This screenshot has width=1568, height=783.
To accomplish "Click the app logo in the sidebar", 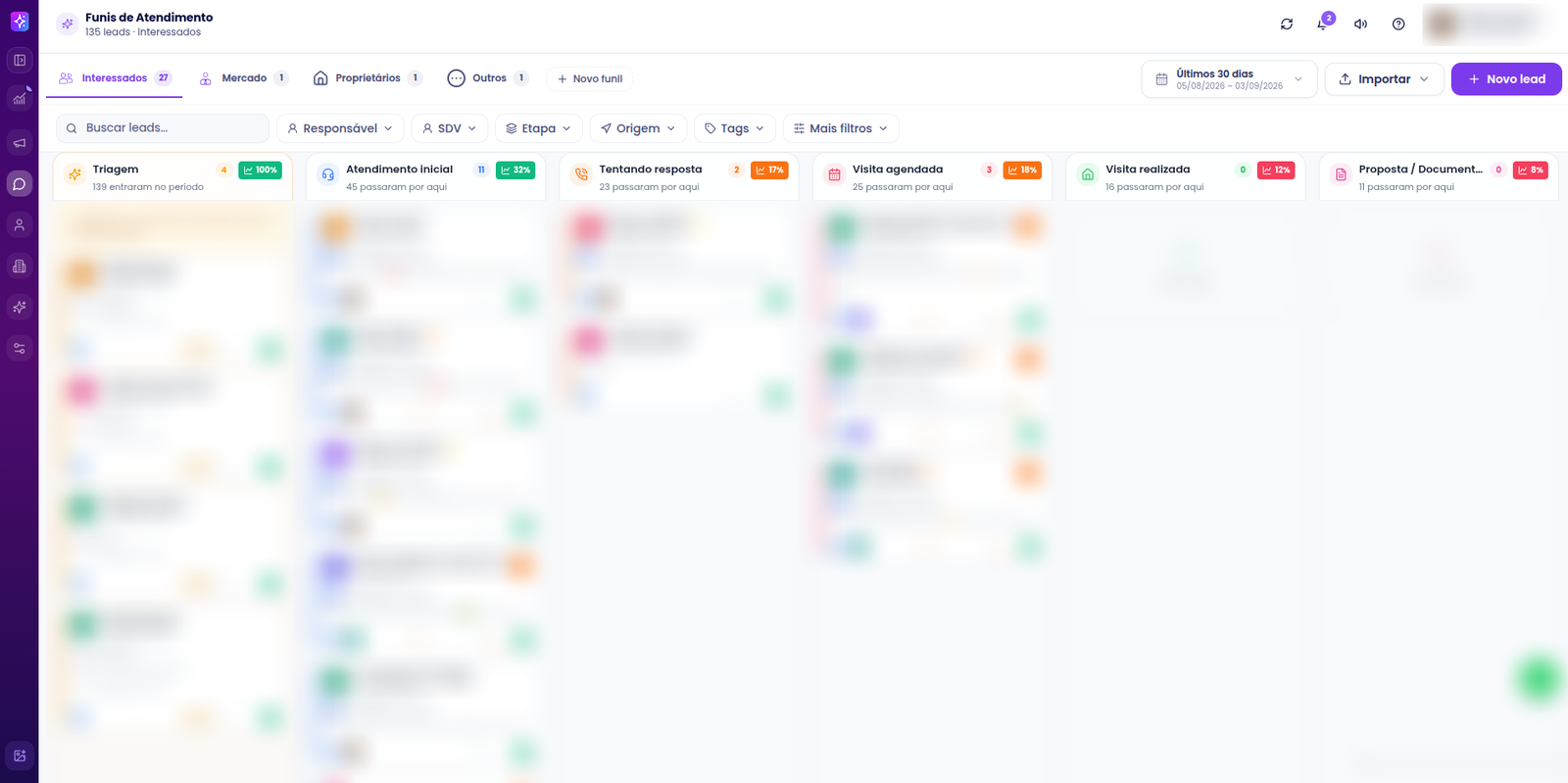I will [x=20, y=21].
